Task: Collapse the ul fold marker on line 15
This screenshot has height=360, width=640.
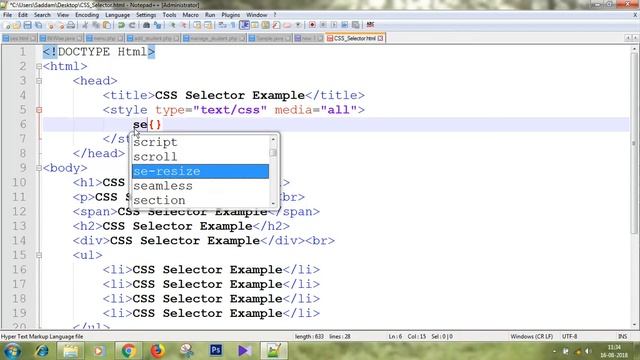Action: pyautogui.click(x=39, y=255)
